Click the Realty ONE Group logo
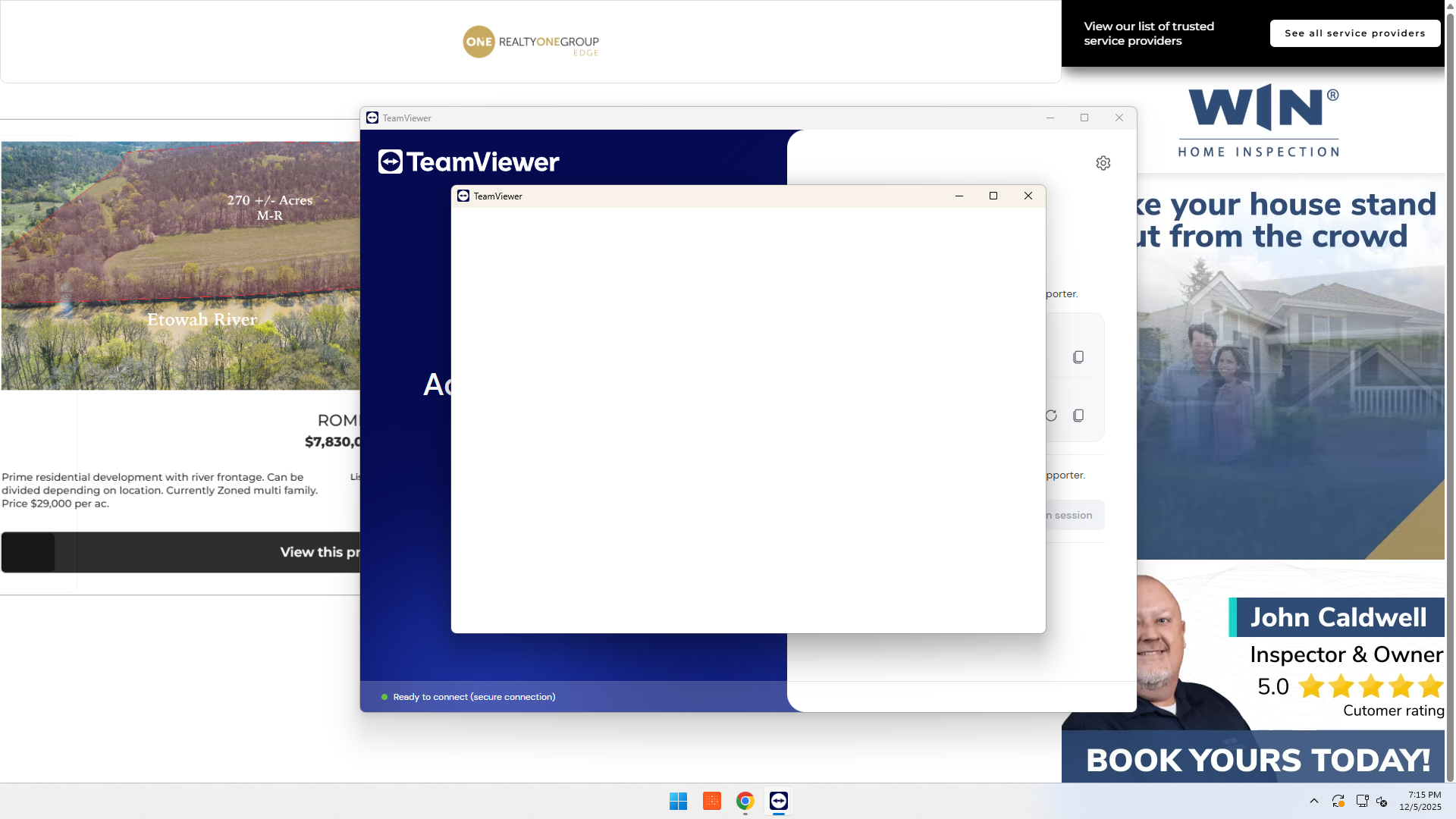 pyautogui.click(x=530, y=42)
